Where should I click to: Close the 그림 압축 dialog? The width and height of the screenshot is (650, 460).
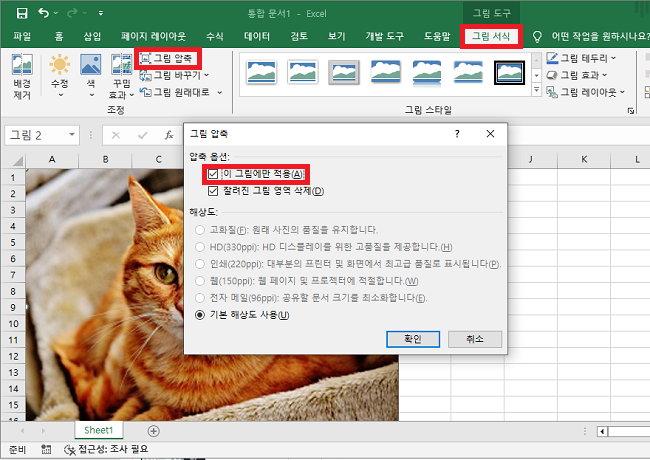(x=490, y=134)
